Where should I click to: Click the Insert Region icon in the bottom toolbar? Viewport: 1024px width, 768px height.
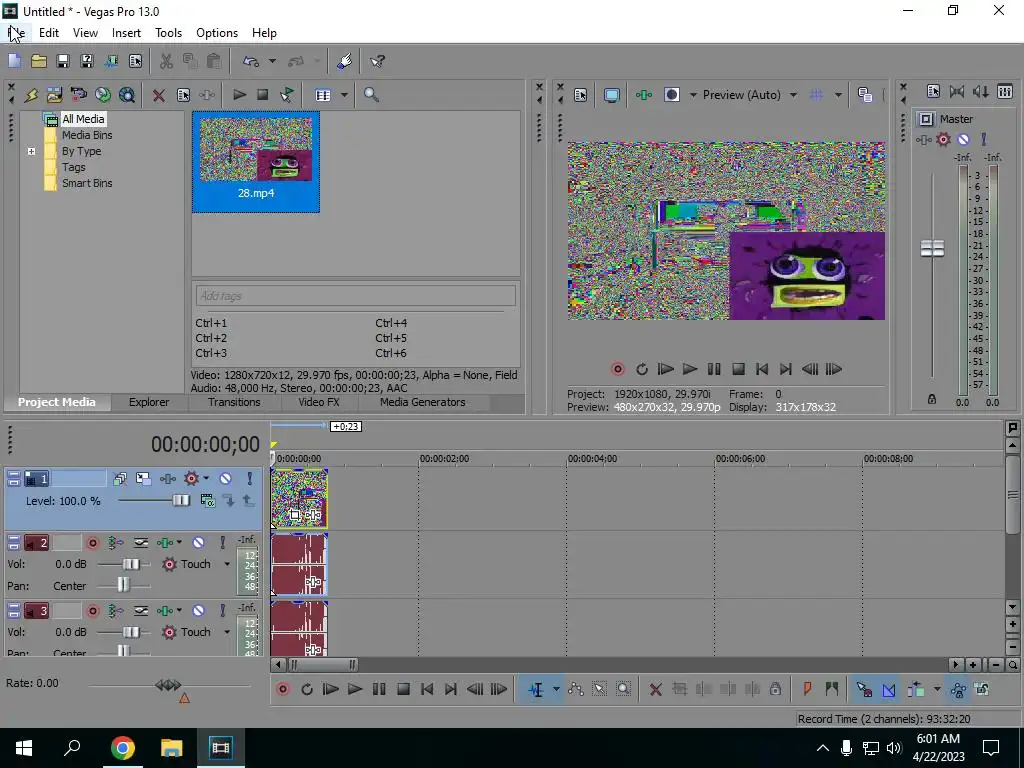click(x=831, y=689)
